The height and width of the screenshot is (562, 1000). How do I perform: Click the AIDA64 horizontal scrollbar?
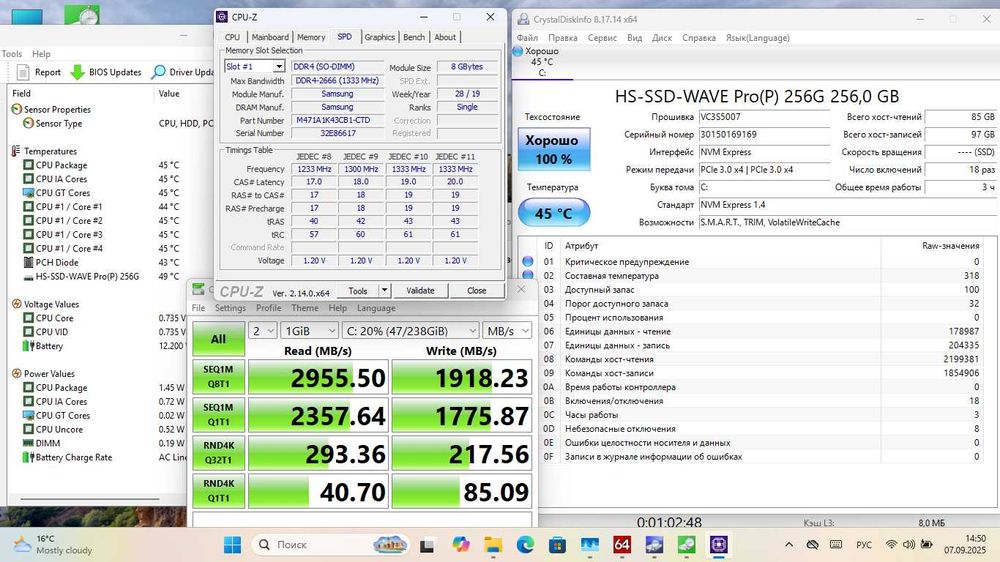pyautogui.click(x=89, y=499)
